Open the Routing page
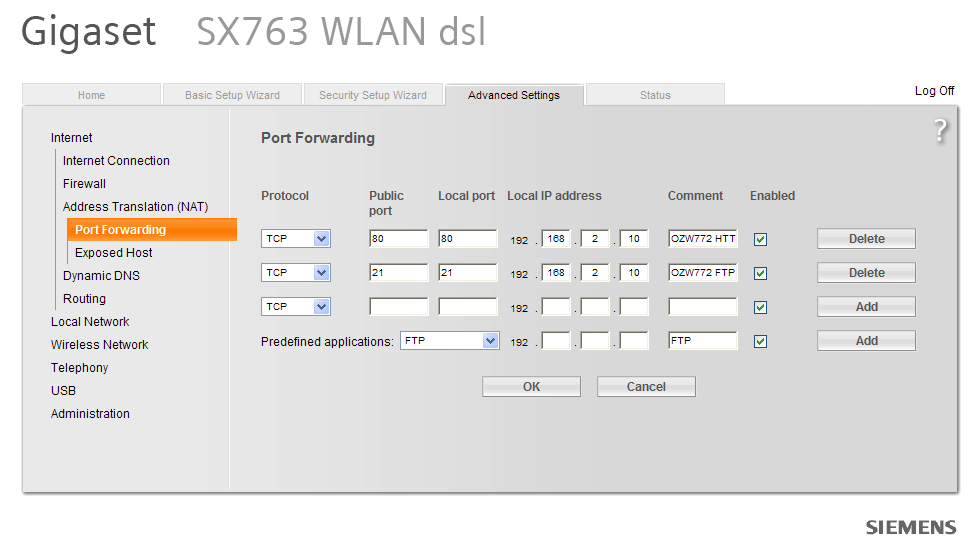 [x=84, y=298]
